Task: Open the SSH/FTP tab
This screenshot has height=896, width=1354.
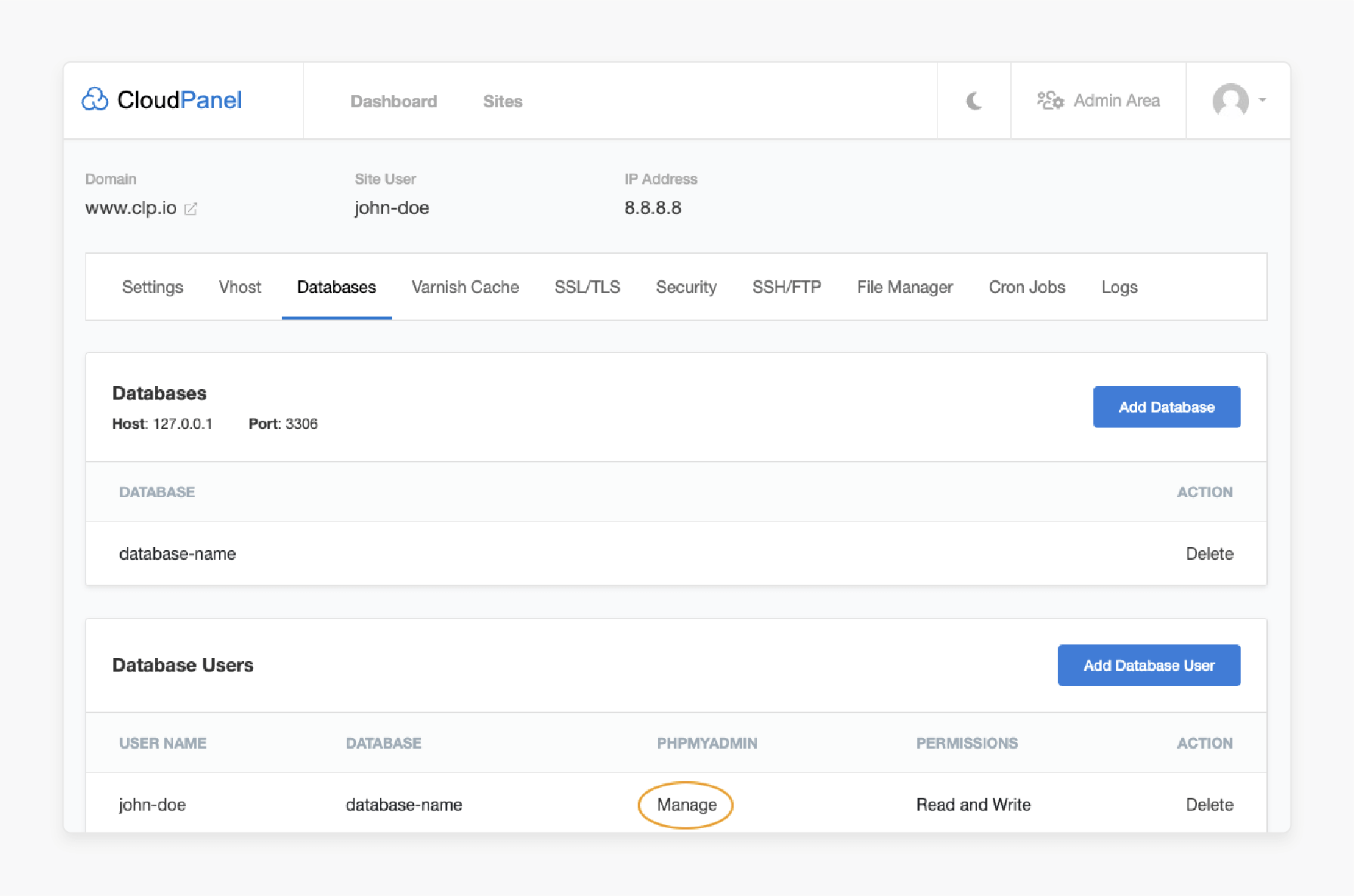Action: tap(787, 287)
